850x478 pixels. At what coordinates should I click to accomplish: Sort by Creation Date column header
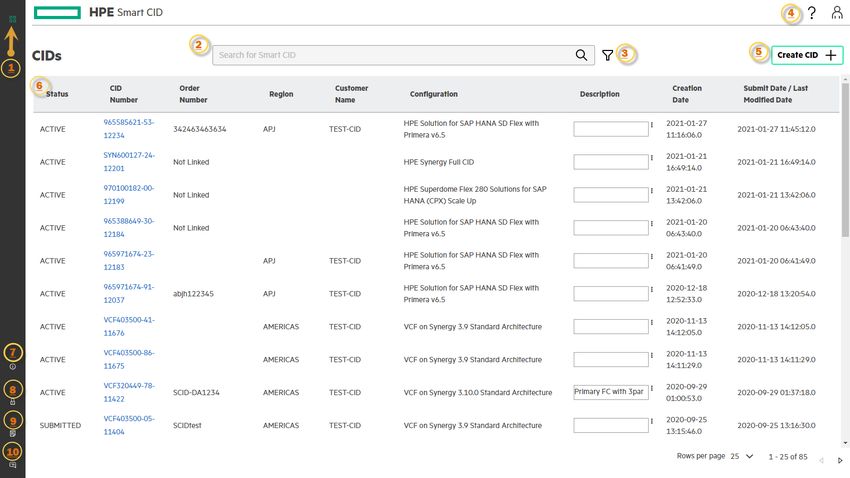[687, 94]
